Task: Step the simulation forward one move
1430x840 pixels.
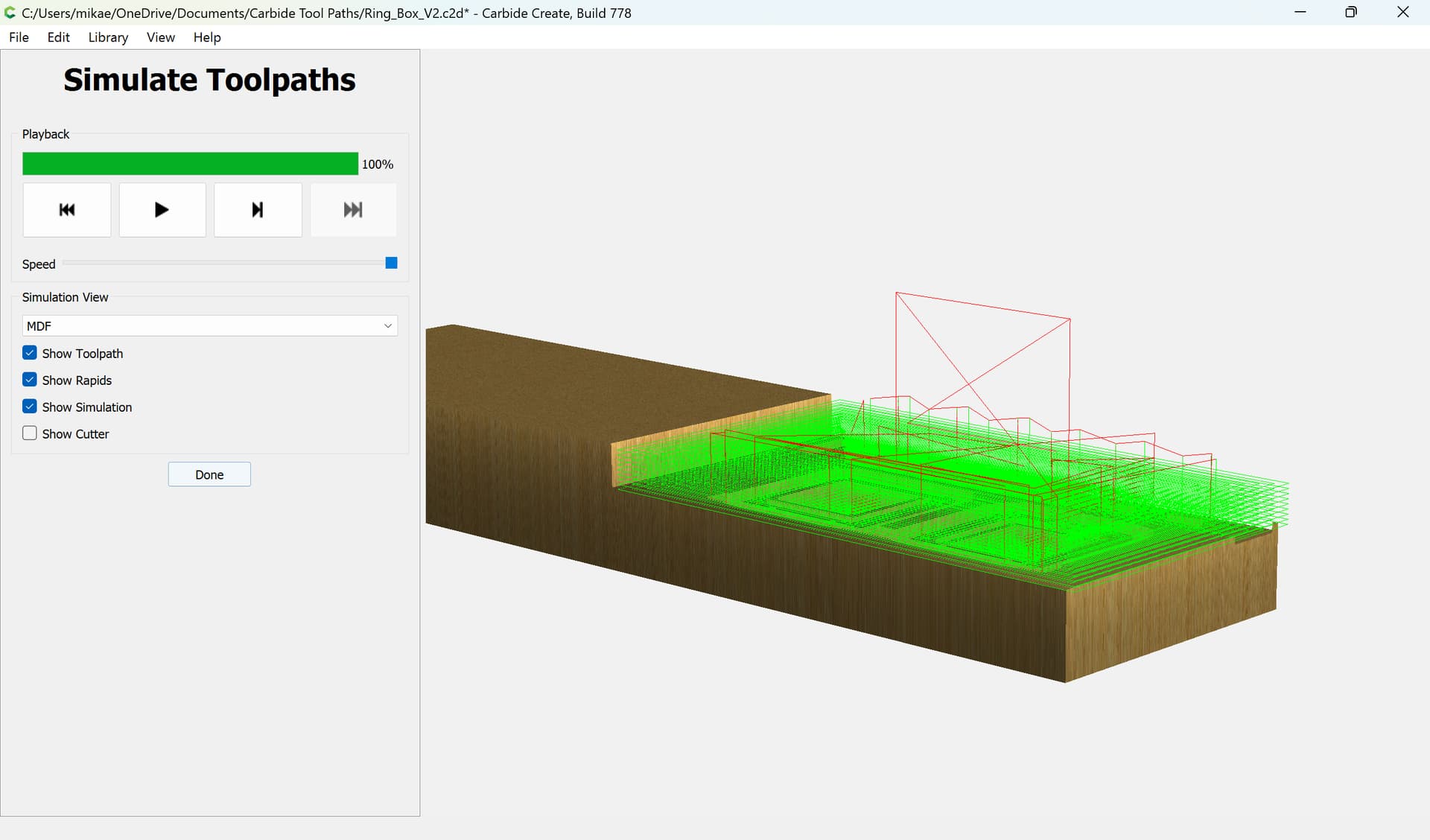Action: [258, 210]
